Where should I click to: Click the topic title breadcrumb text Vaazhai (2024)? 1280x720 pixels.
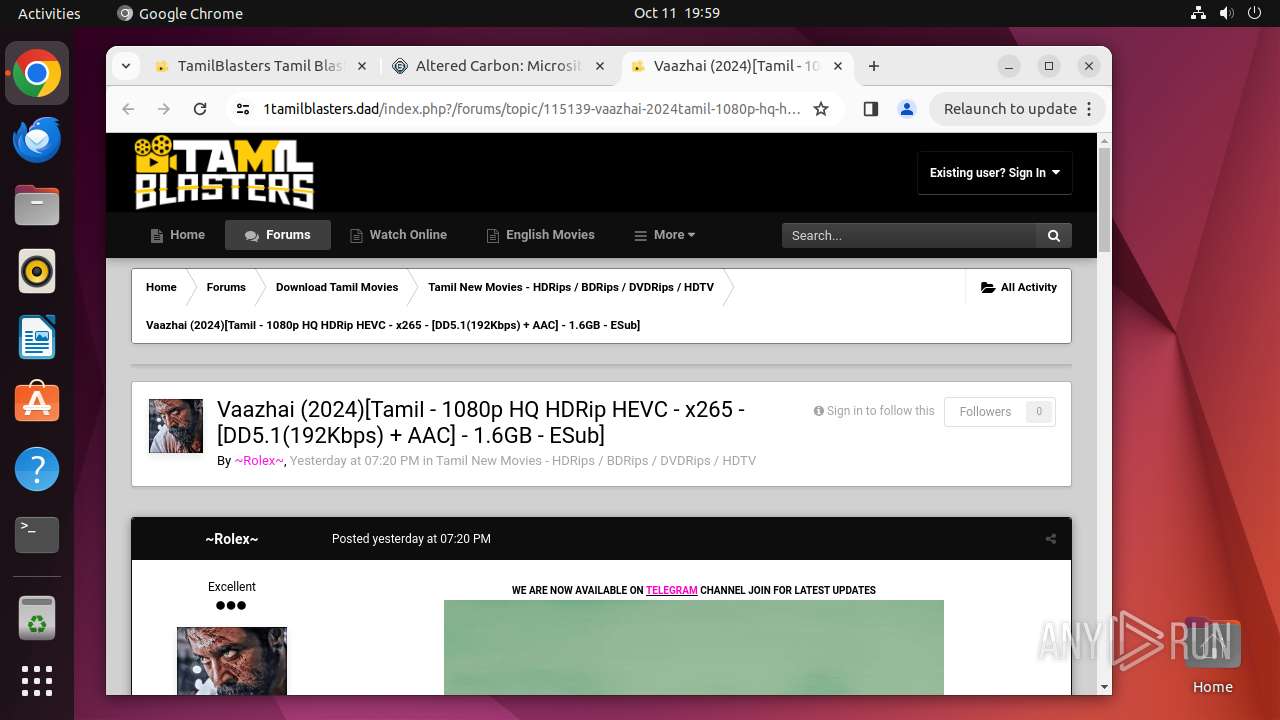pyautogui.click(x=393, y=325)
